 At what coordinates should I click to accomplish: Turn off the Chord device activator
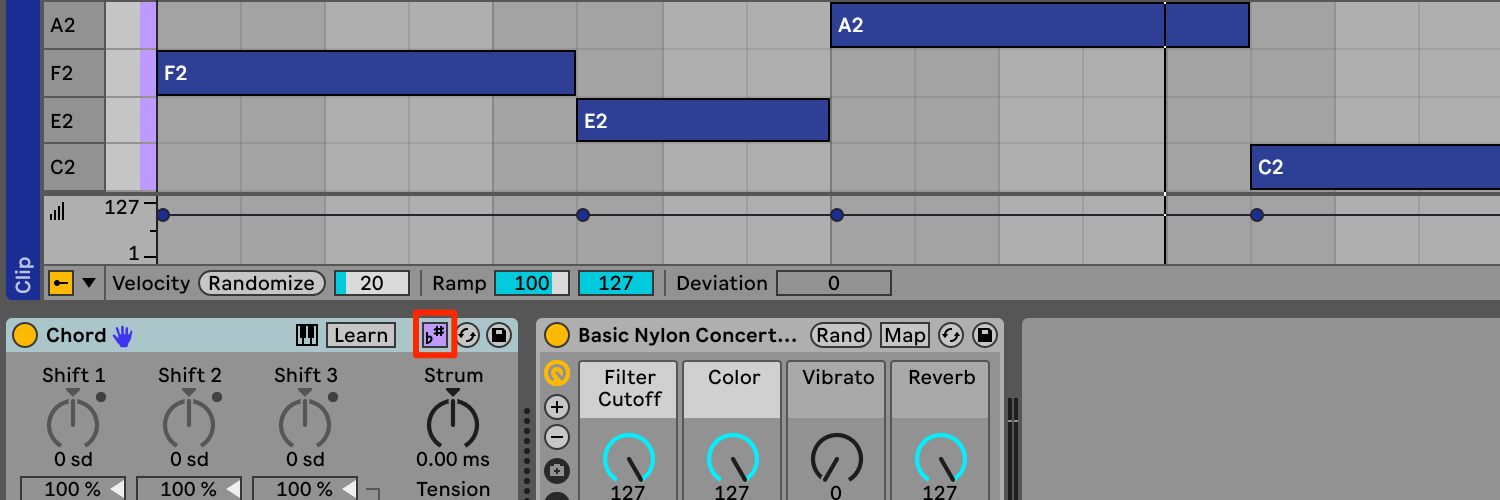25,335
